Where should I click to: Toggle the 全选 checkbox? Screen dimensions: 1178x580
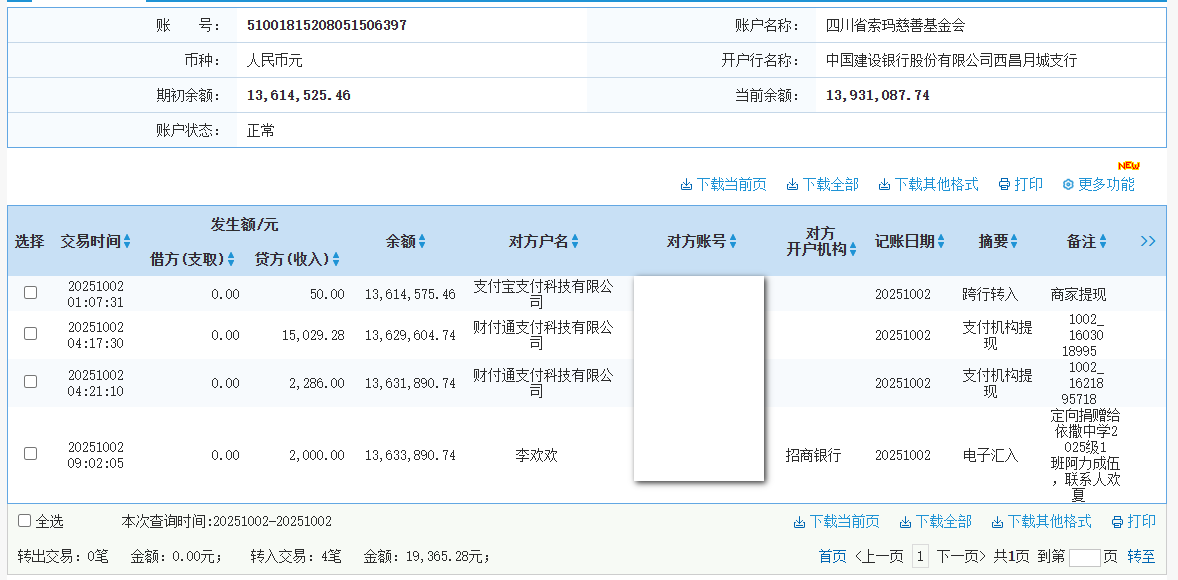tap(25, 521)
